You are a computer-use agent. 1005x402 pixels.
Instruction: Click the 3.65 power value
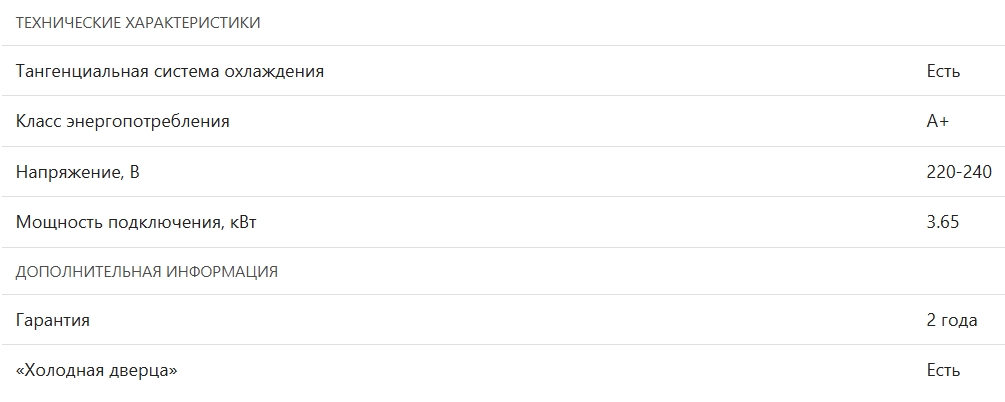(943, 222)
